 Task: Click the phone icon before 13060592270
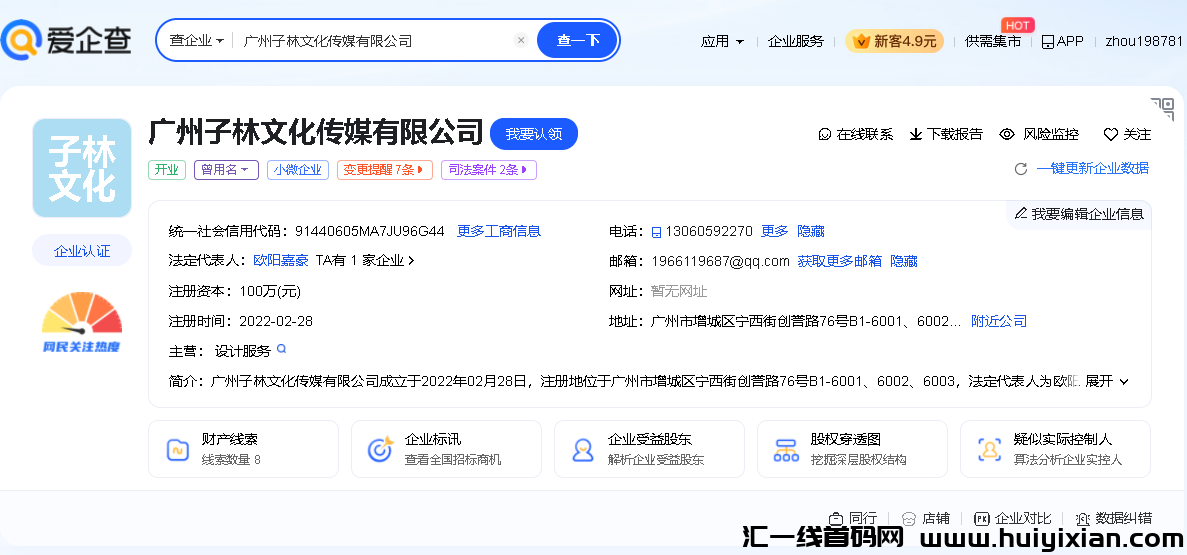click(656, 232)
